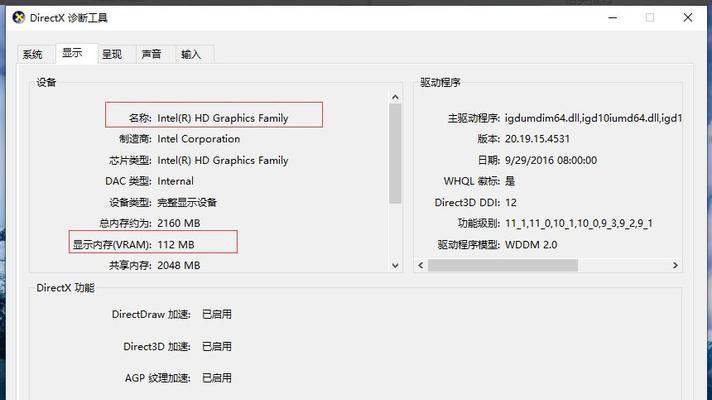Switch to the 系统 tab

(32, 54)
